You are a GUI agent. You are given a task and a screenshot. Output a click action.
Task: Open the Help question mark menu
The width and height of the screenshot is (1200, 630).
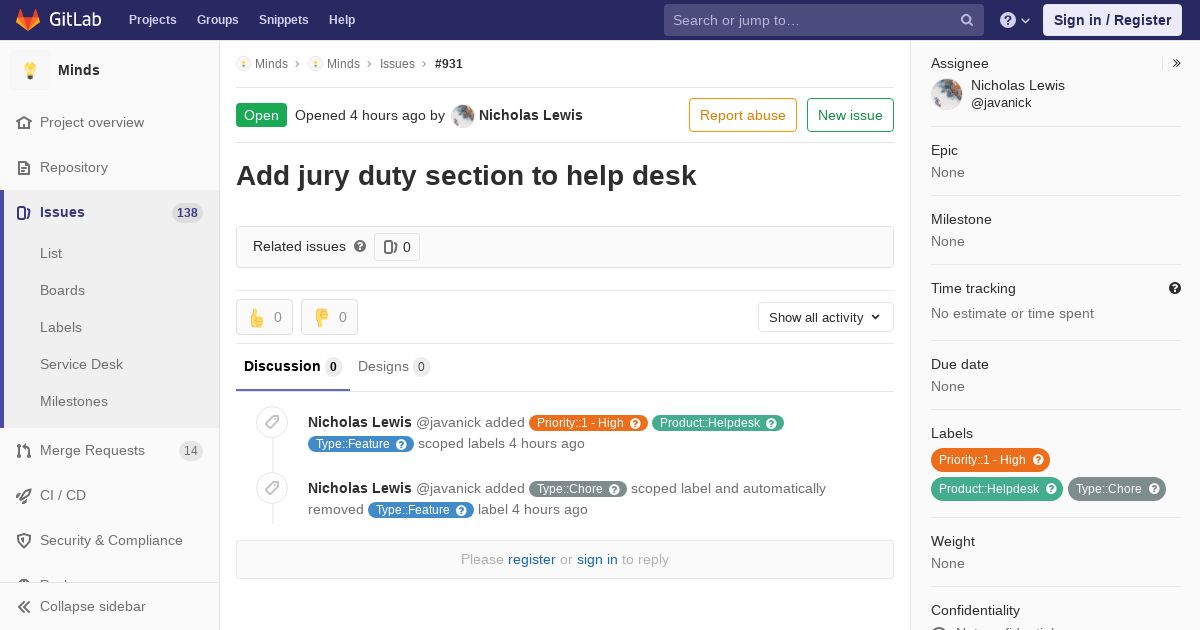click(1015, 20)
